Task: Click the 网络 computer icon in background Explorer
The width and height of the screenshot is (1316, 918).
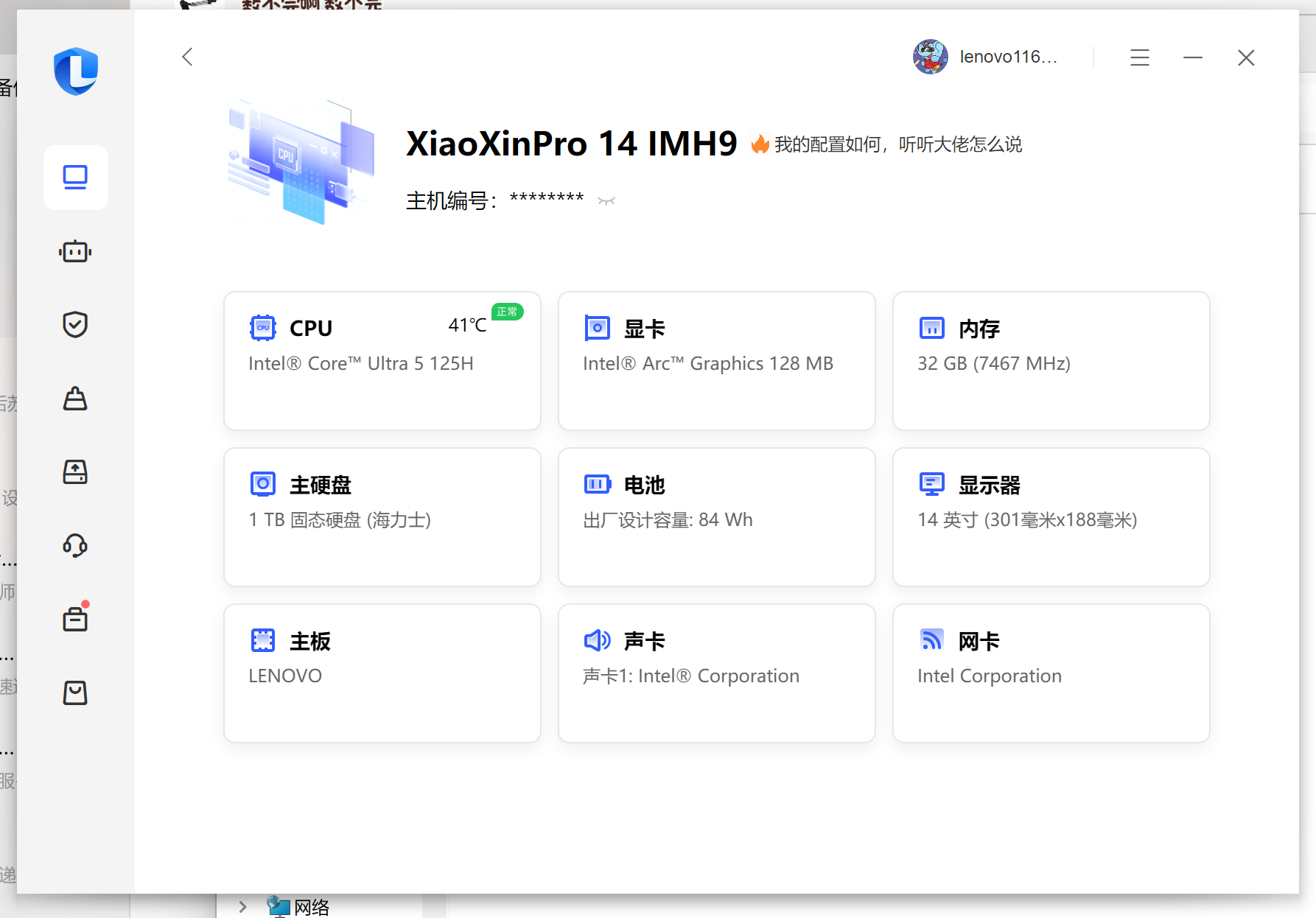Action: pos(278,906)
